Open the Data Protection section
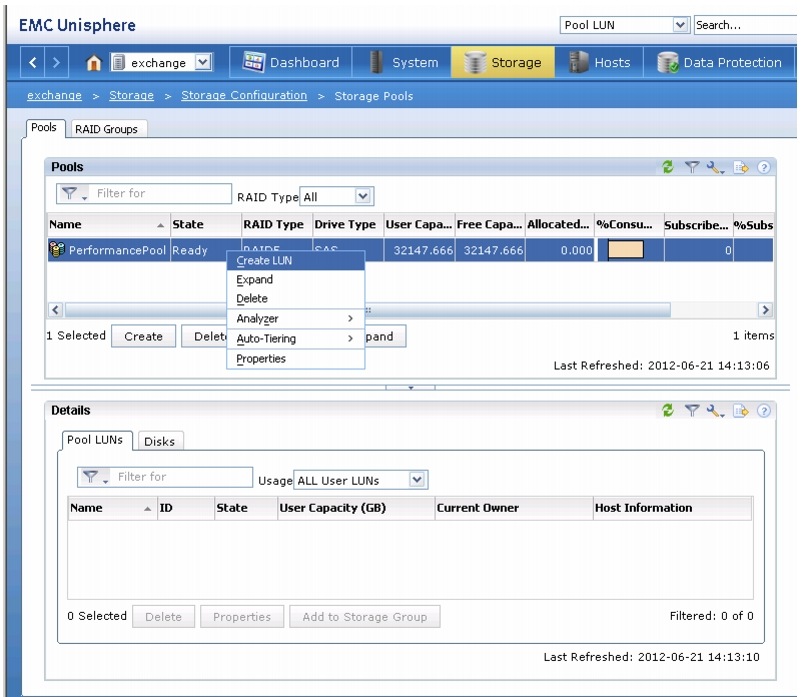The image size is (805, 697). (719, 63)
